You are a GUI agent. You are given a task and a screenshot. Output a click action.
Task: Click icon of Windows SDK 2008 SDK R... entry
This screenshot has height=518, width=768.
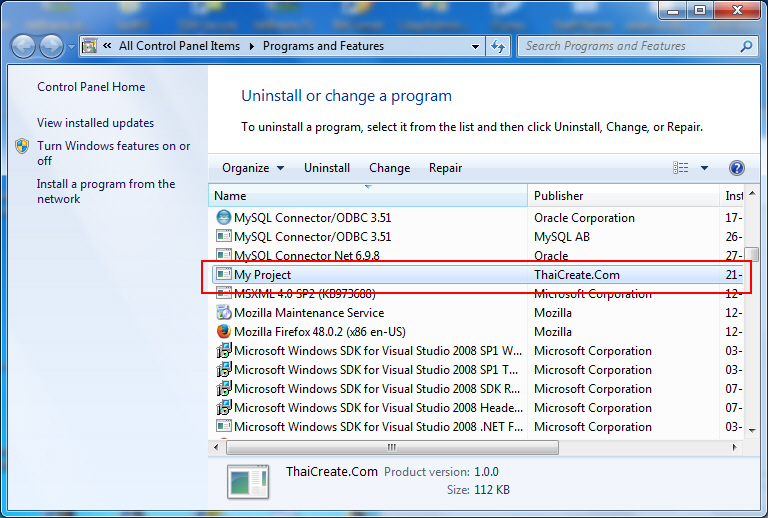point(224,388)
